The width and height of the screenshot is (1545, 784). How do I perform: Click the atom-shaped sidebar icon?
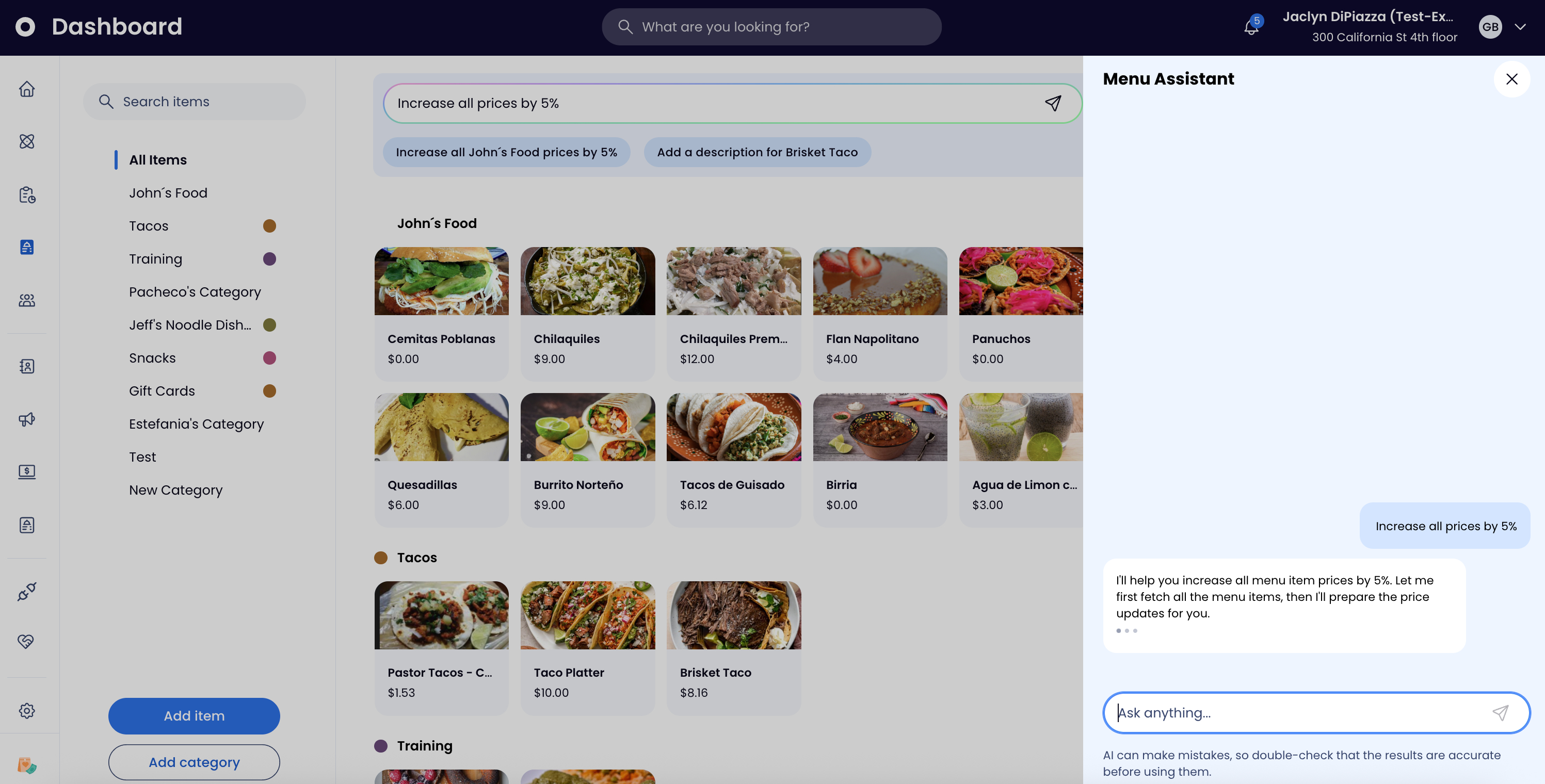click(27, 141)
